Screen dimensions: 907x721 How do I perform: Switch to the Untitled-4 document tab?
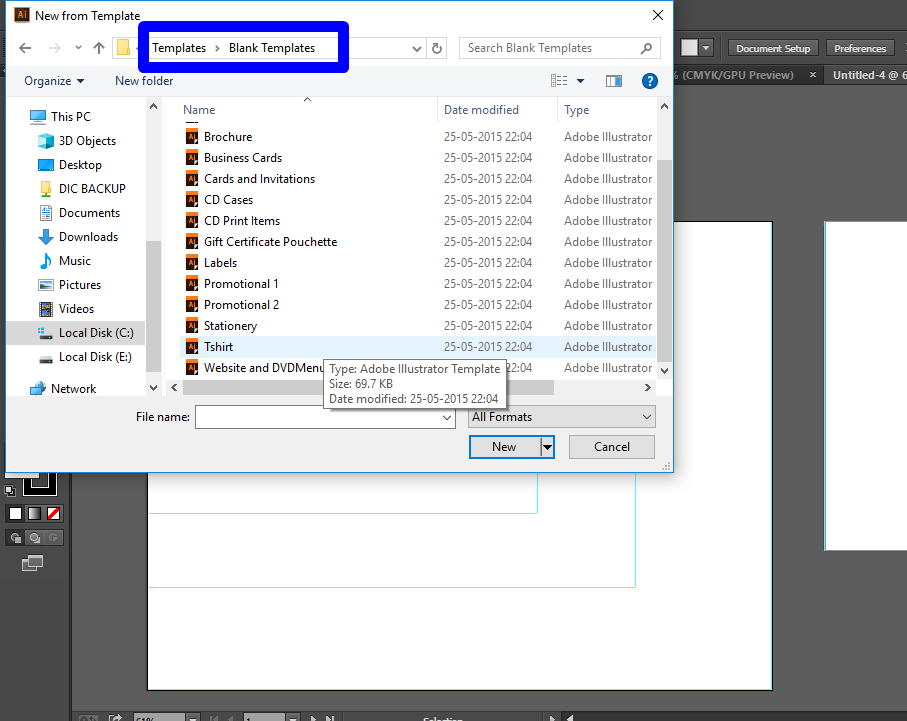pos(868,75)
